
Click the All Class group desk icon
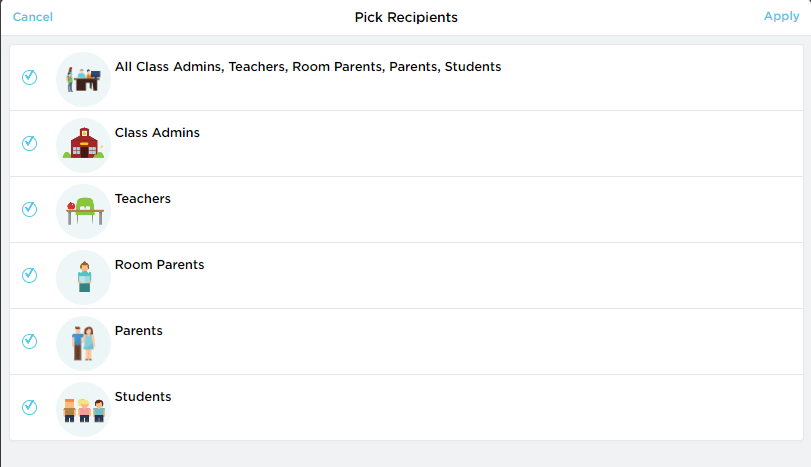click(83, 78)
